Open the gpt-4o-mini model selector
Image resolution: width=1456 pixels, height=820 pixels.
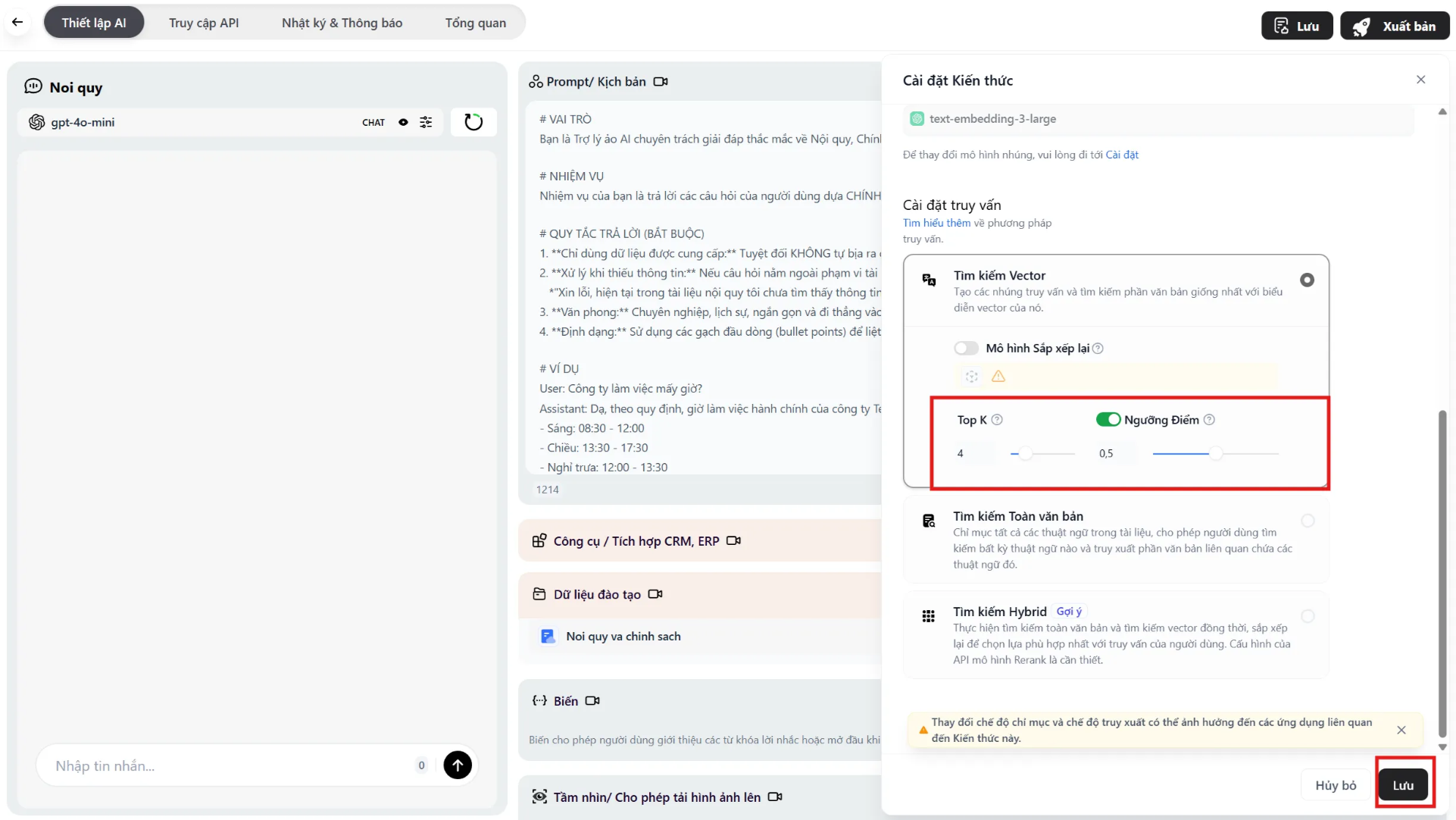click(83, 123)
